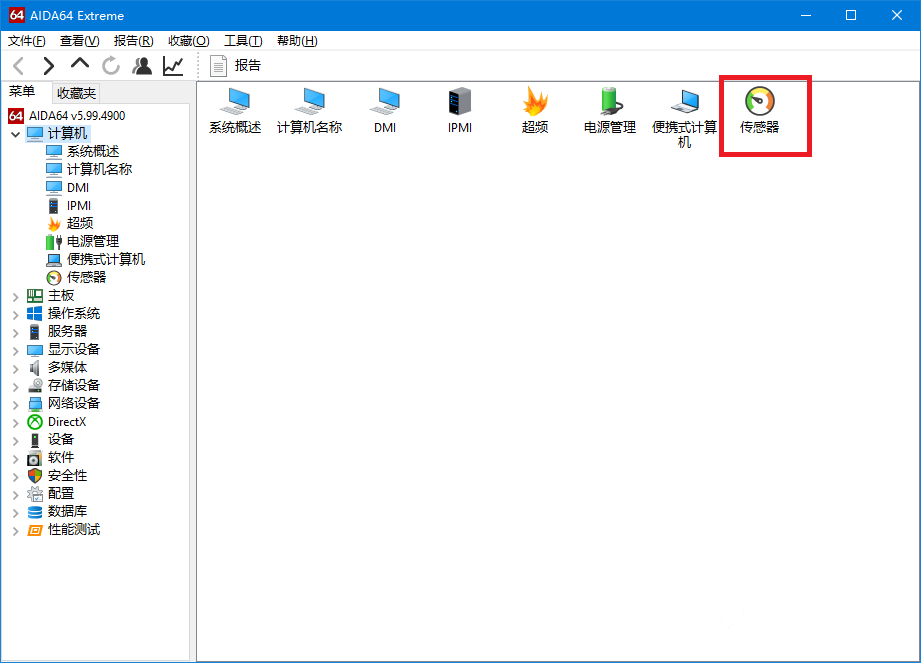This screenshot has height=663, width=921.
Task: Expand the 服务器 tree node
Action: [16, 332]
